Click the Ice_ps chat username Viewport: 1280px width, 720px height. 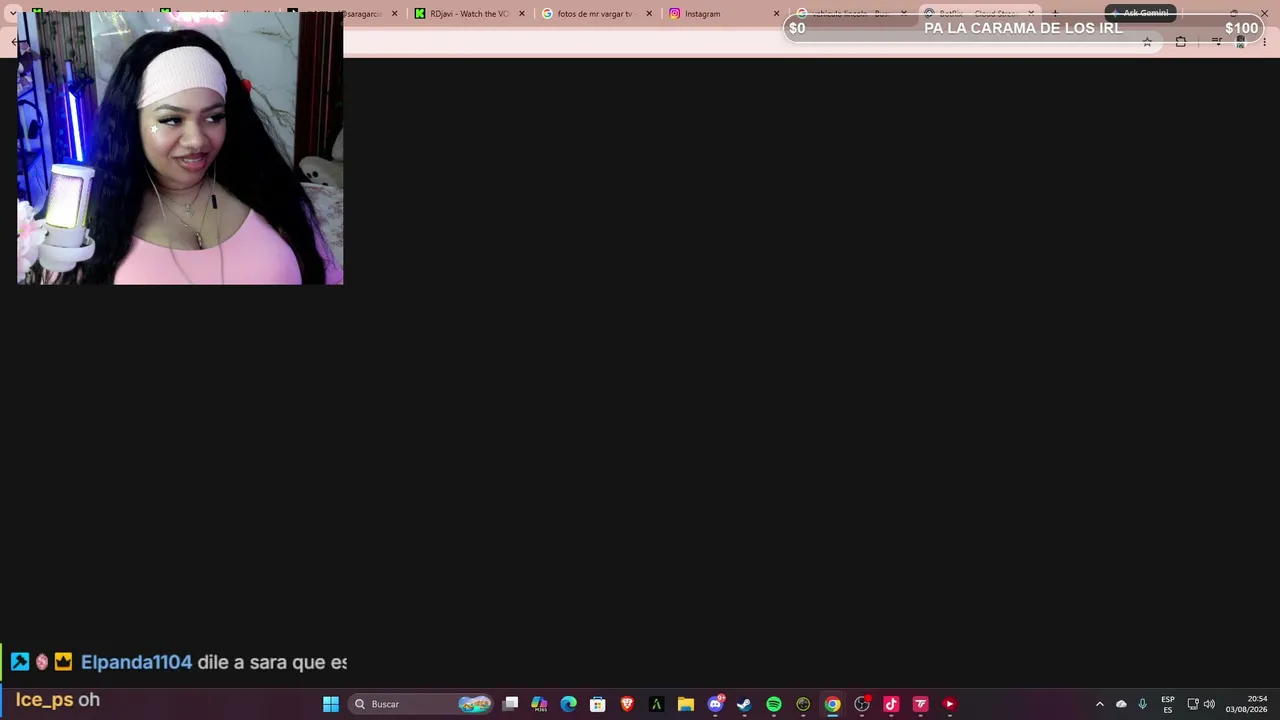tap(45, 700)
